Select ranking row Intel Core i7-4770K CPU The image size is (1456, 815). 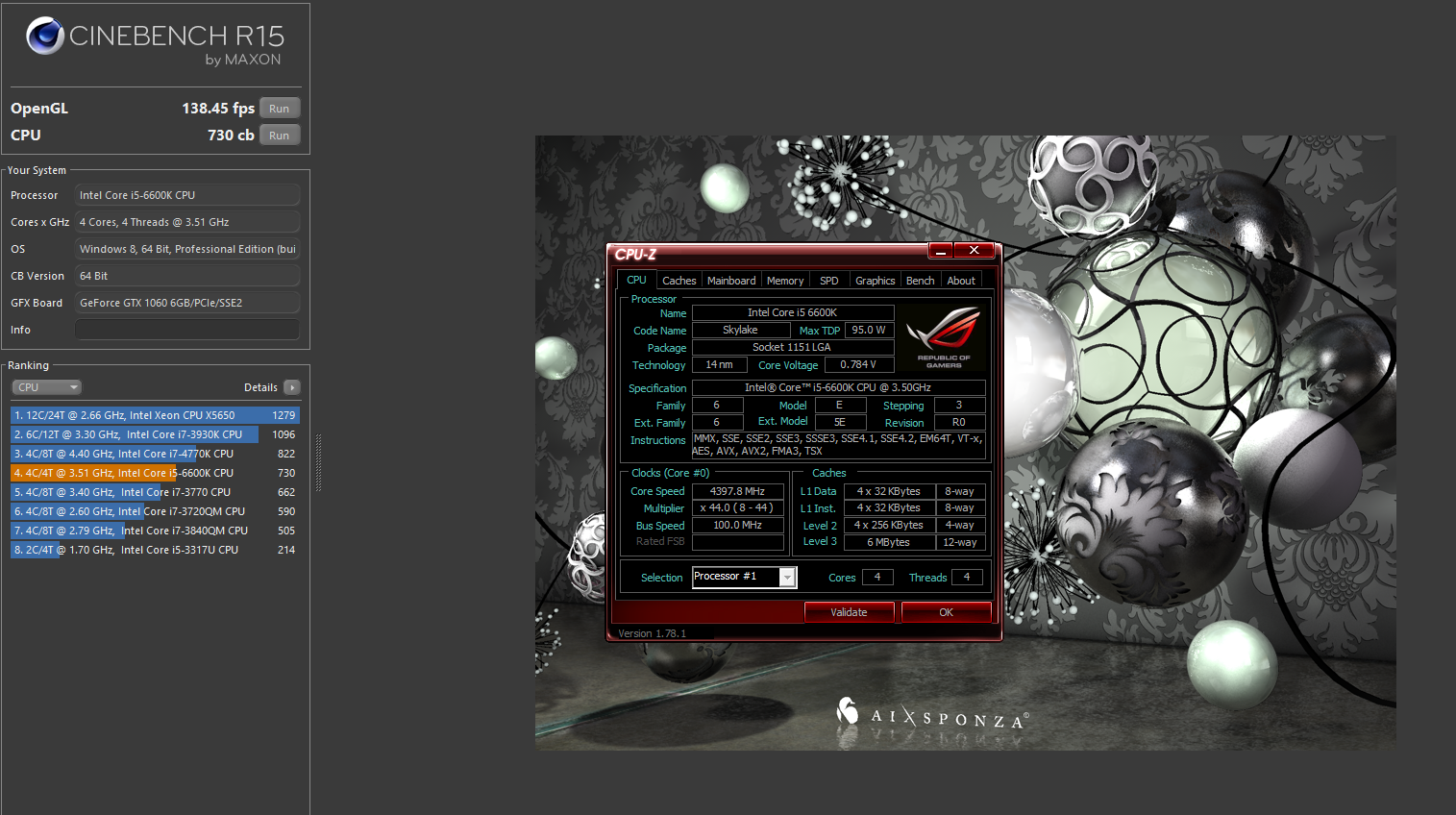click(x=155, y=454)
